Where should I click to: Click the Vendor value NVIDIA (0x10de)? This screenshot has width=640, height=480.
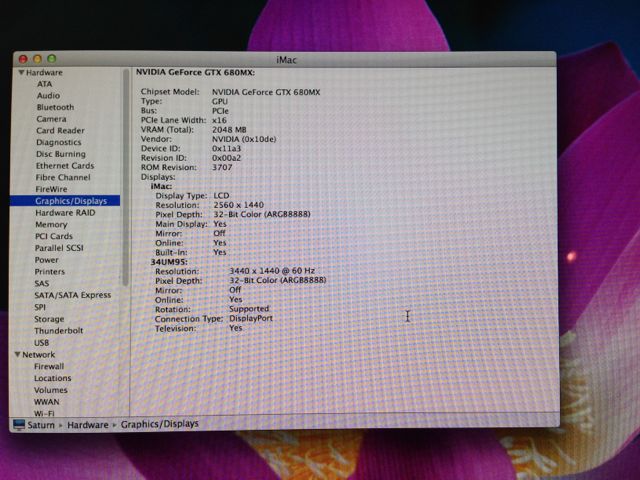244,139
